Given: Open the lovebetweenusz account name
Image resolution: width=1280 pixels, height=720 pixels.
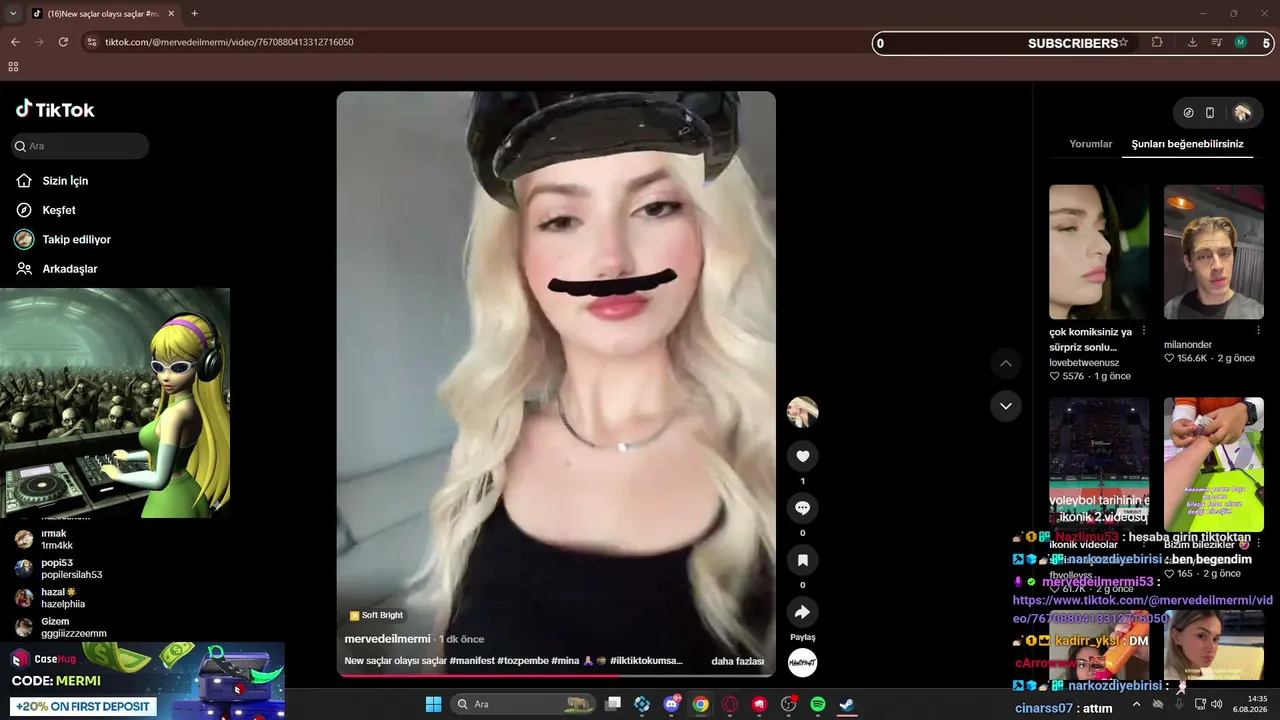Looking at the screenshot, I should pos(1084,363).
